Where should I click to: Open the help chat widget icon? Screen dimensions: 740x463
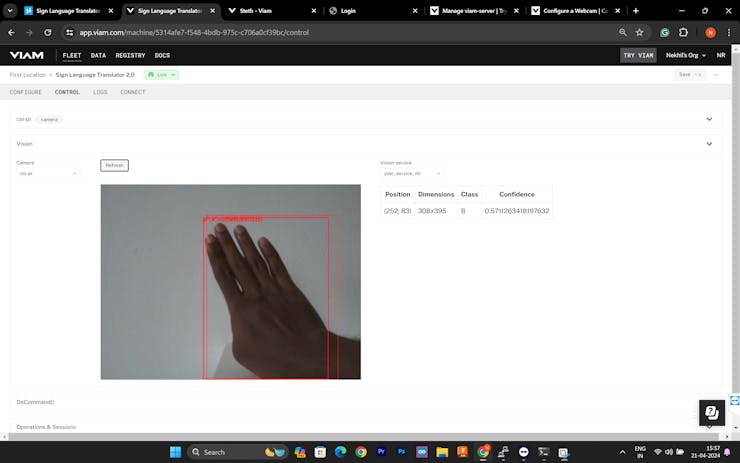point(712,413)
